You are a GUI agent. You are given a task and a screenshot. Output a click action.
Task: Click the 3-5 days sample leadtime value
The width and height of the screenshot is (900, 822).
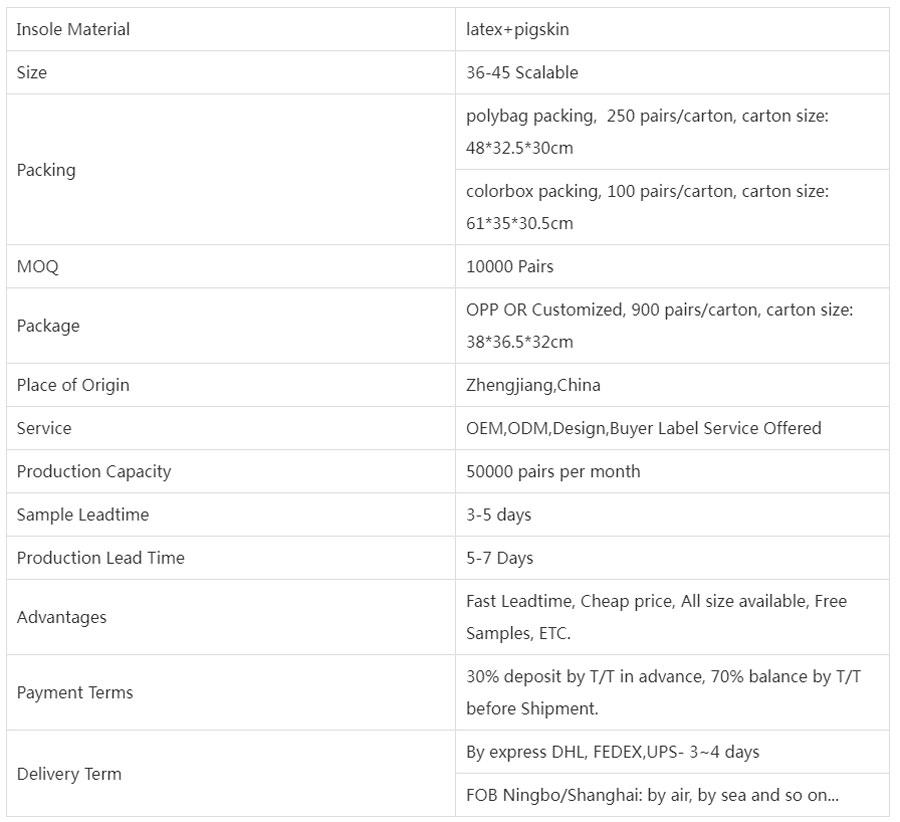point(499,514)
